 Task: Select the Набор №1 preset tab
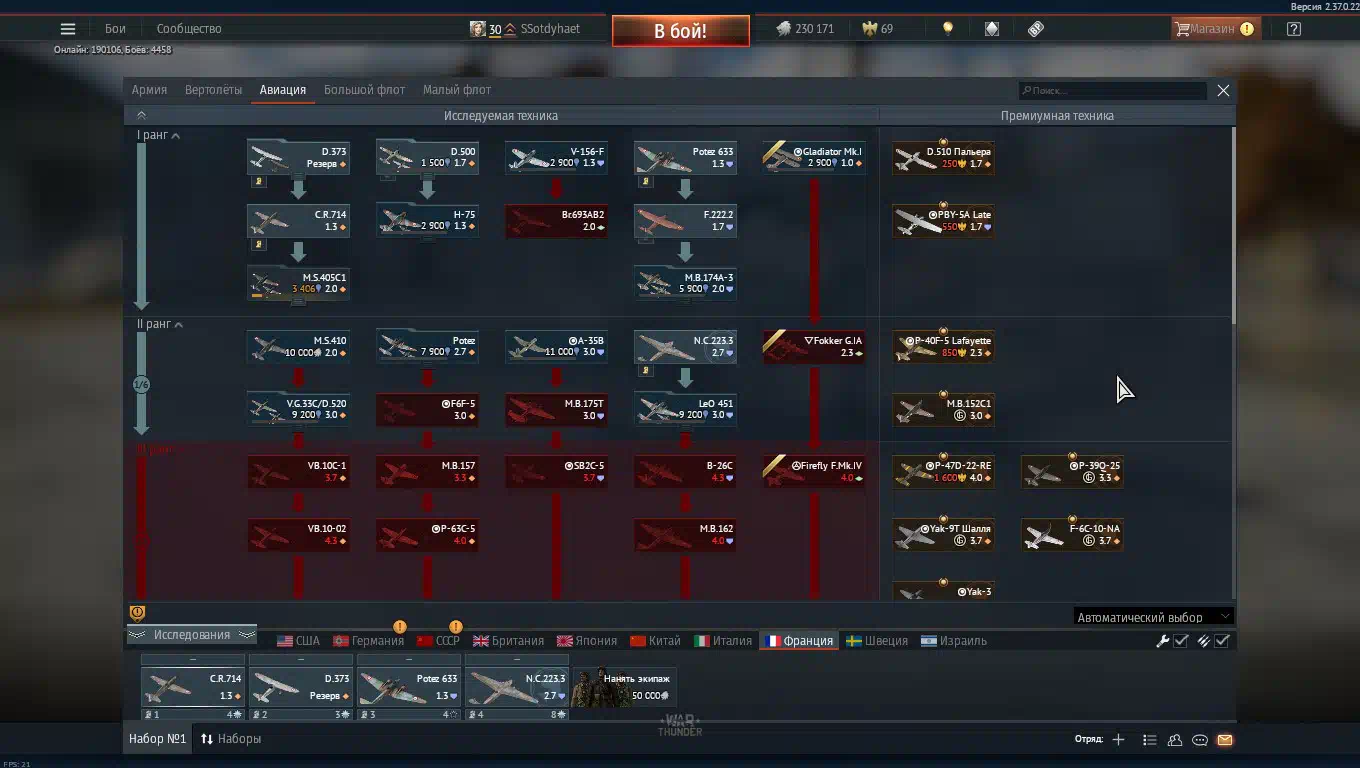(x=158, y=739)
